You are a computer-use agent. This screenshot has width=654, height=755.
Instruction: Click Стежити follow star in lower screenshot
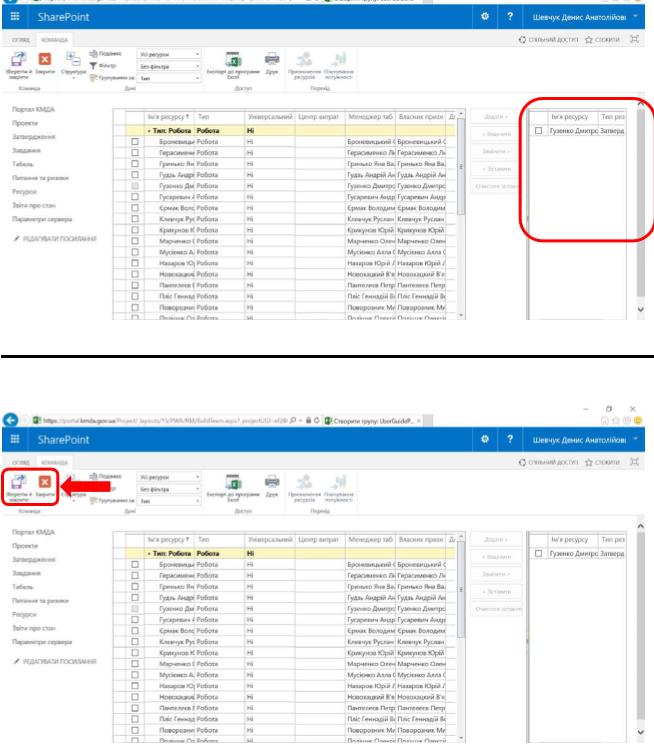point(602,463)
